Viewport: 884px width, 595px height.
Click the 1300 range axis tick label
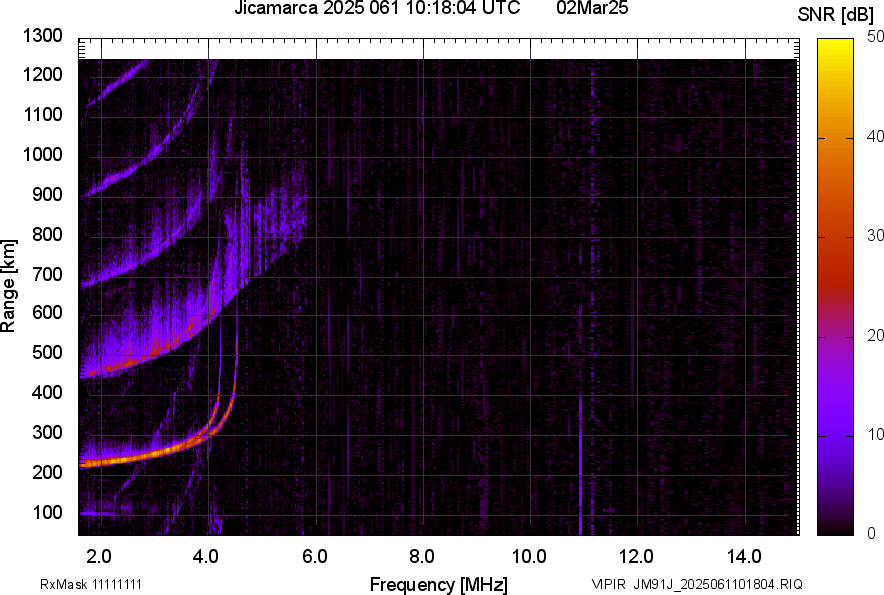click(42, 36)
